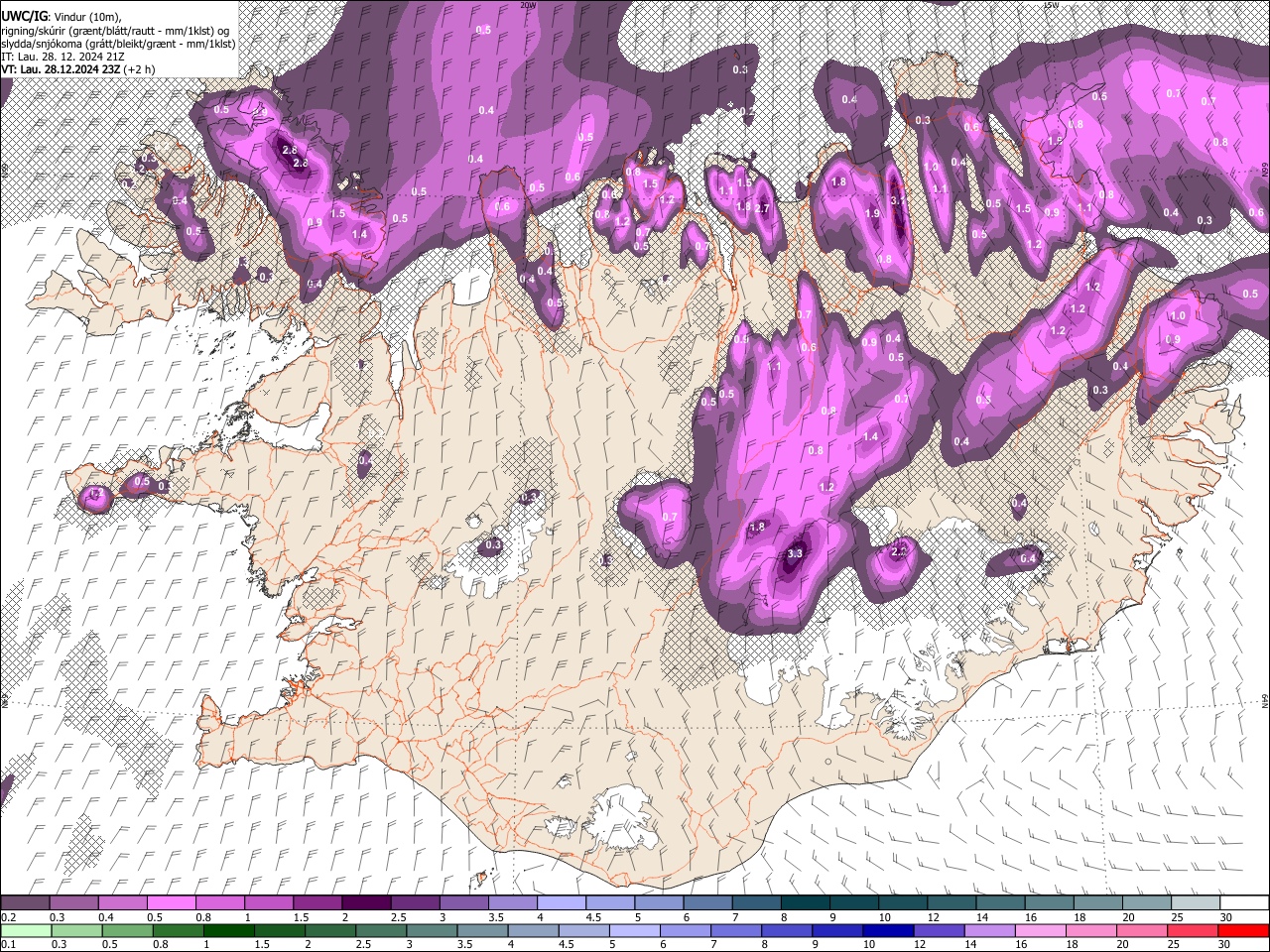Select the 3–3.5 snow legend swatch
The image size is (1270, 952).
tap(463, 902)
